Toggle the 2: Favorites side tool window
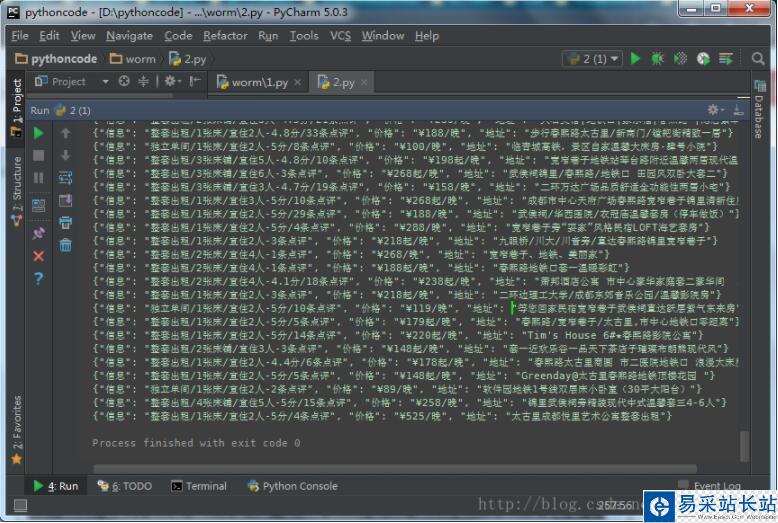The width and height of the screenshot is (778, 523). point(16,430)
